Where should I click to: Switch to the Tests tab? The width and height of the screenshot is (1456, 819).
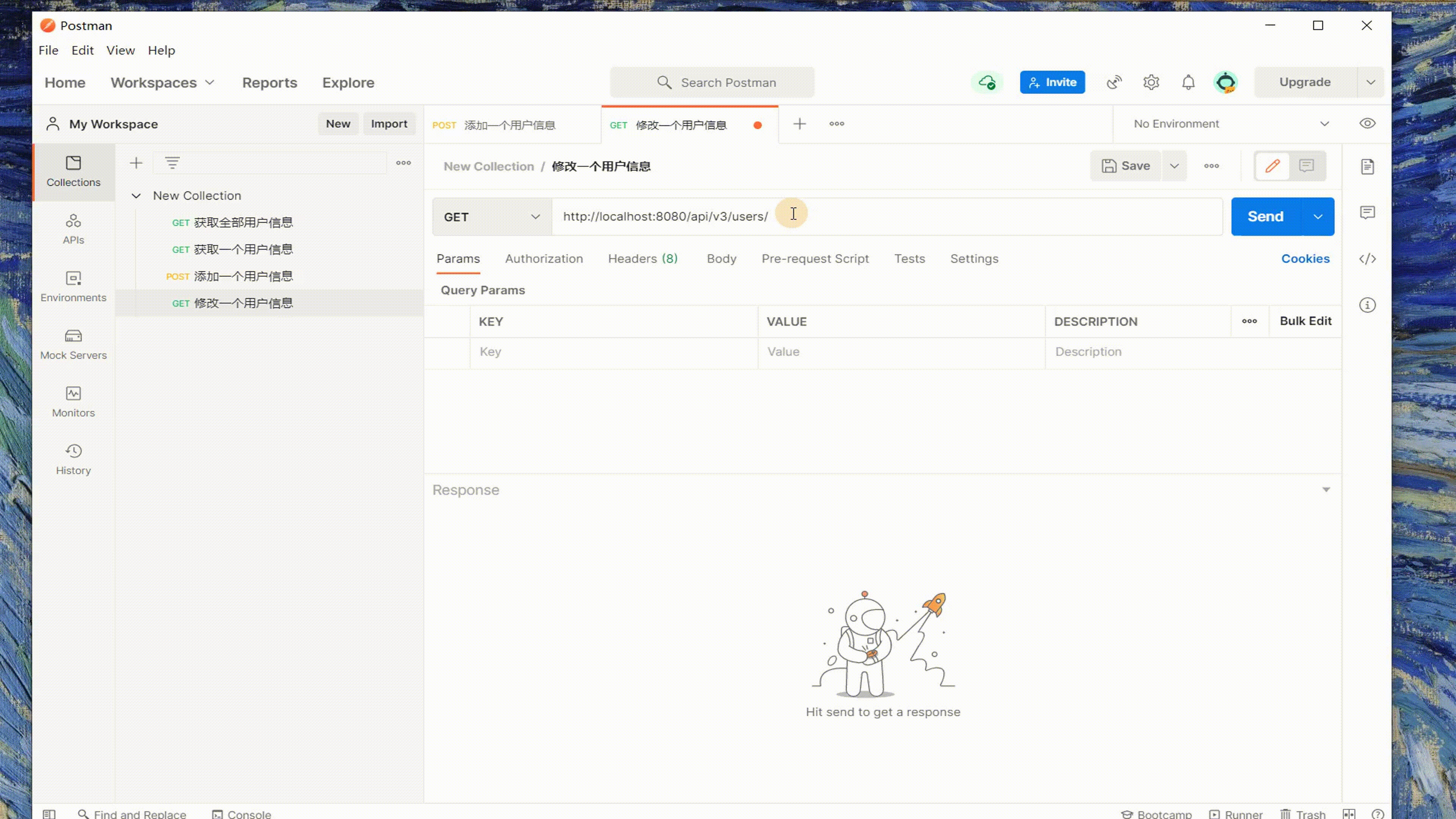tap(910, 258)
